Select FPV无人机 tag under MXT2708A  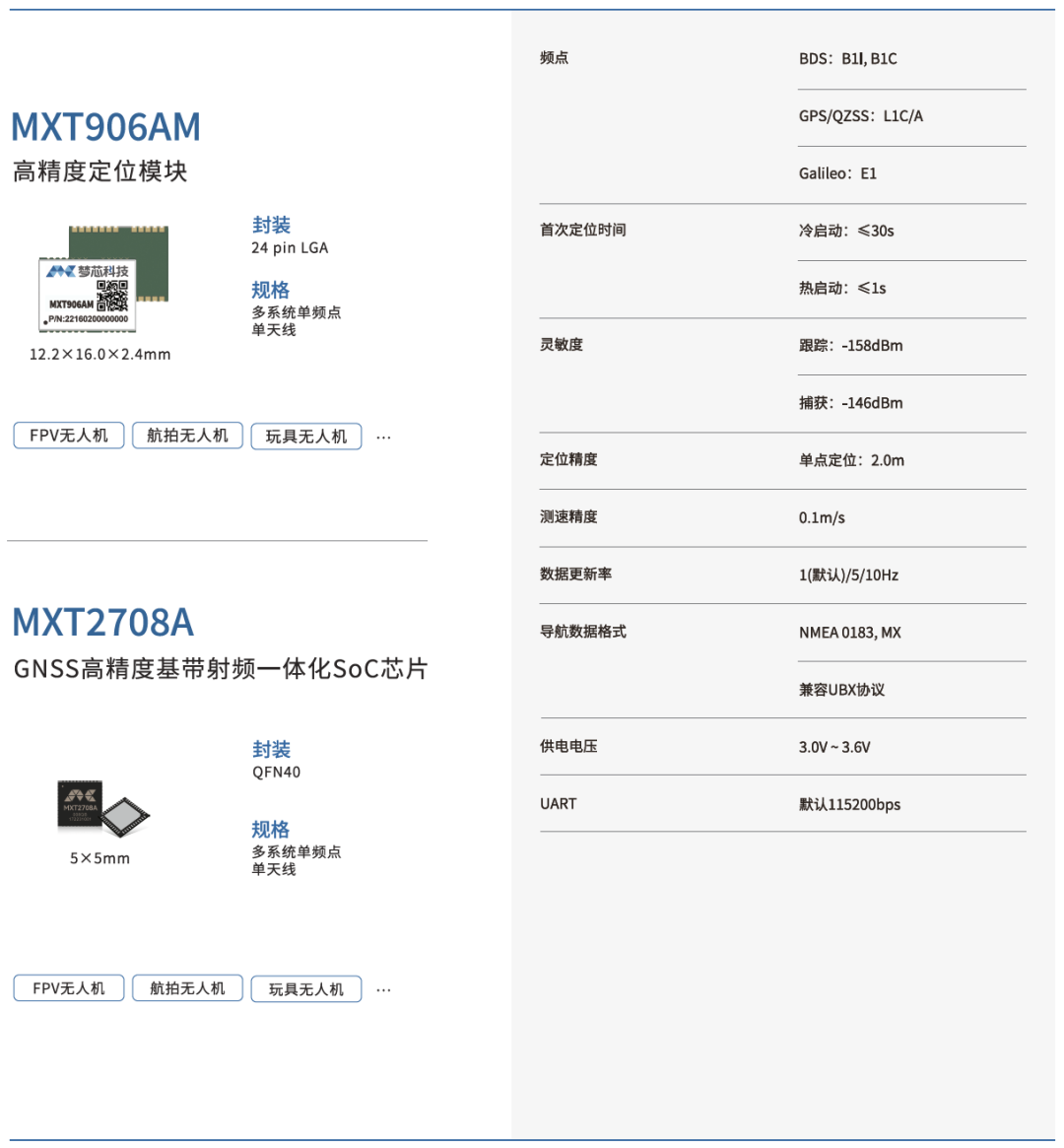(x=69, y=988)
